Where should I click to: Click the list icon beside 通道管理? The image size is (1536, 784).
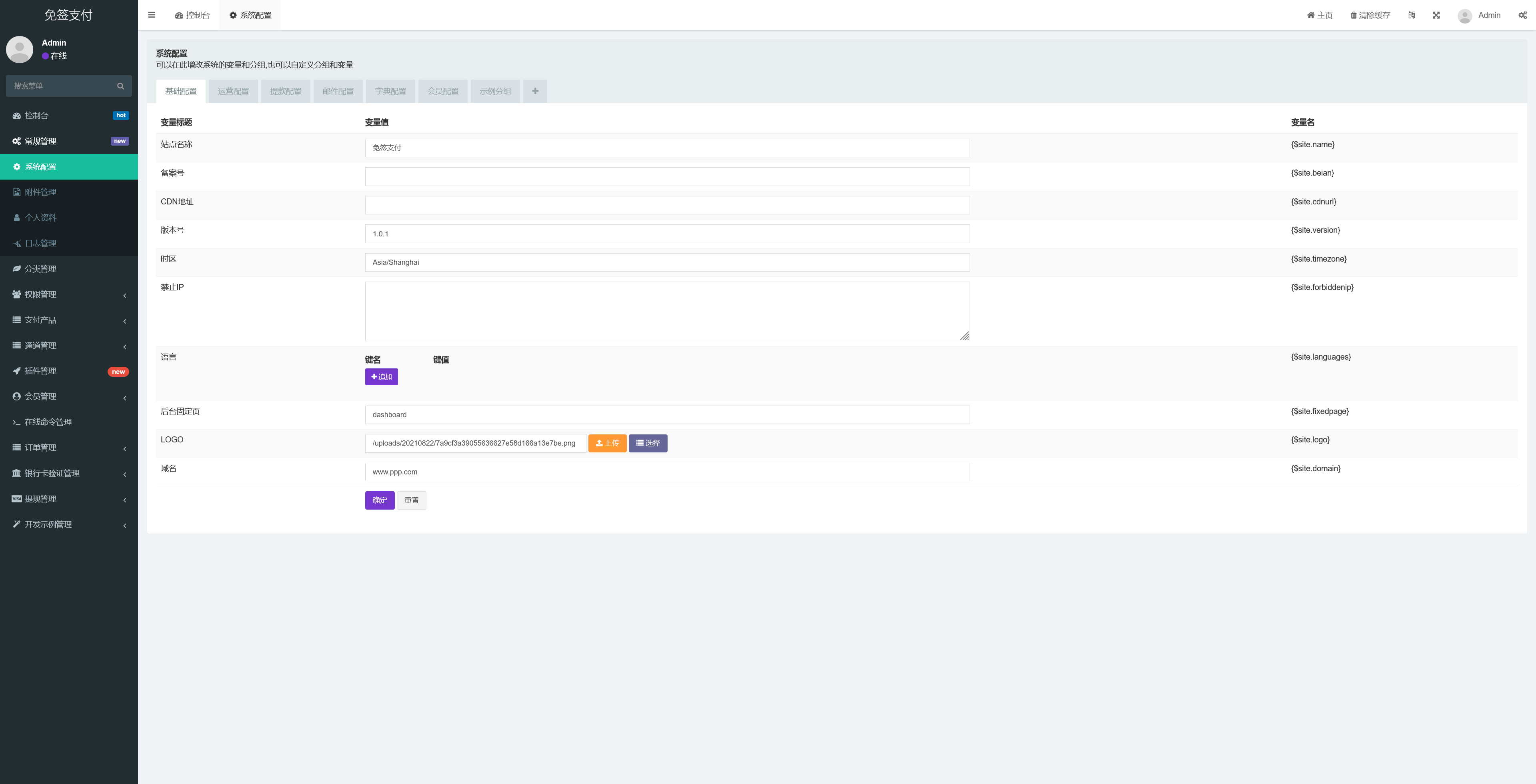point(17,346)
